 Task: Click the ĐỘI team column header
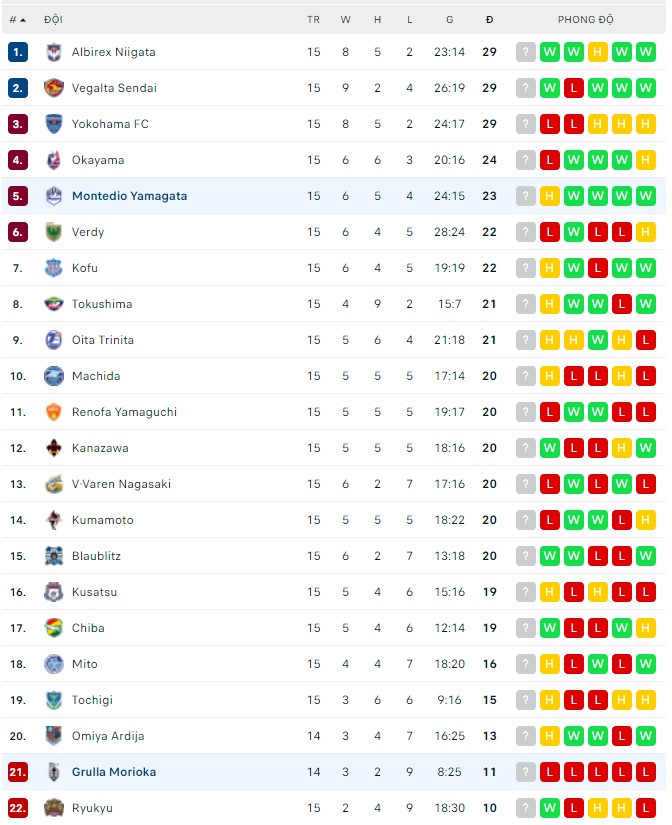[54, 19]
